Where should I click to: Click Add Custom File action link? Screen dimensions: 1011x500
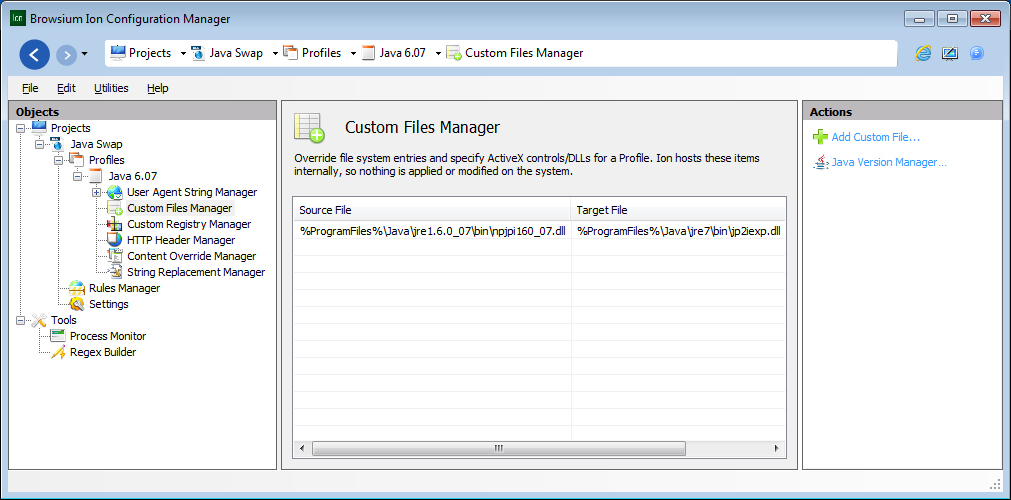click(875, 137)
